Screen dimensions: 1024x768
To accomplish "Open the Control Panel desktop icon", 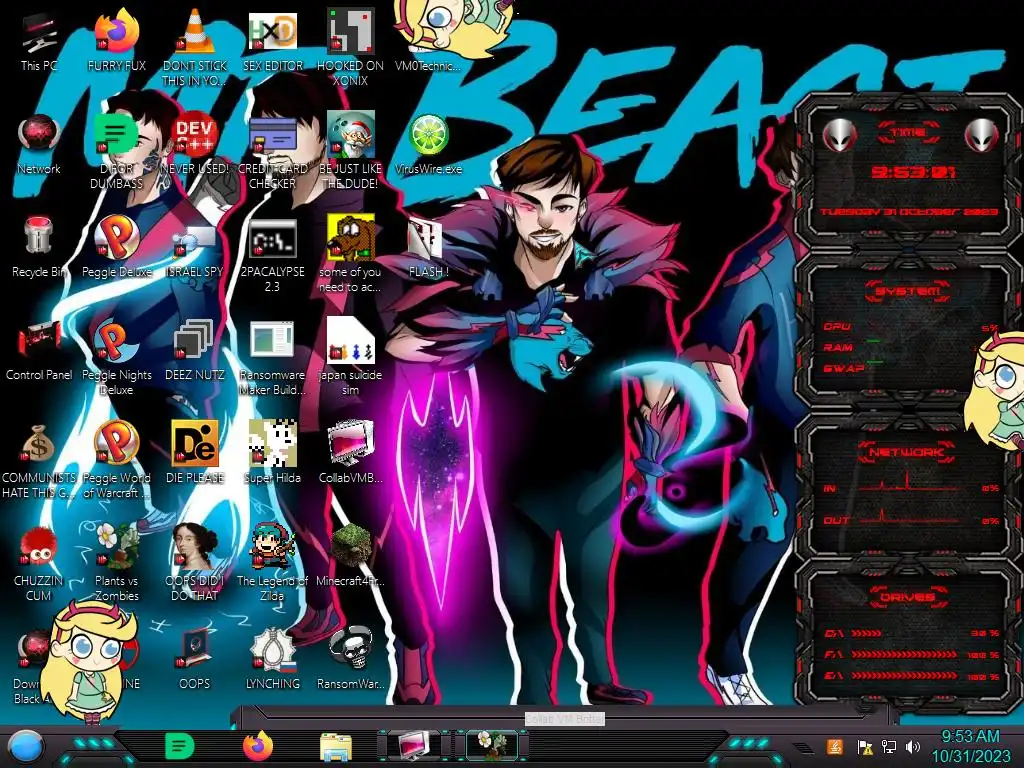I will click(x=39, y=351).
